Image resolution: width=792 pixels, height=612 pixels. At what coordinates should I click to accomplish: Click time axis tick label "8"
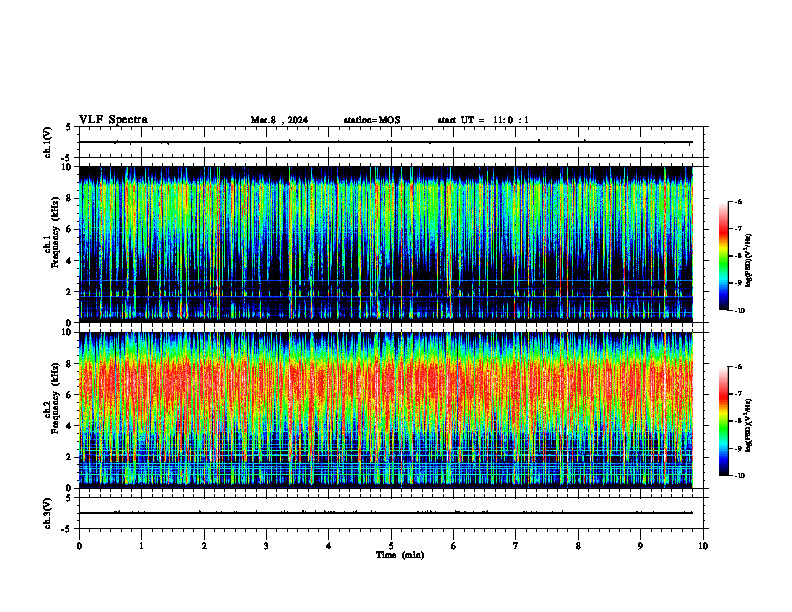578,546
